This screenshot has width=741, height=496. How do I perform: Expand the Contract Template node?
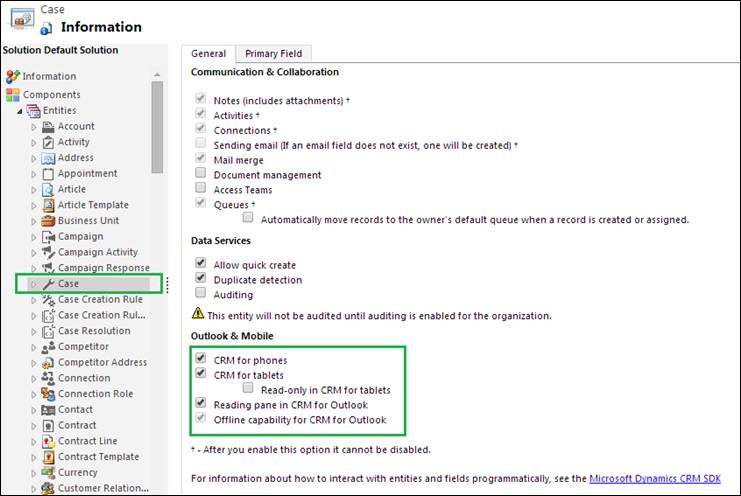coord(34,457)
